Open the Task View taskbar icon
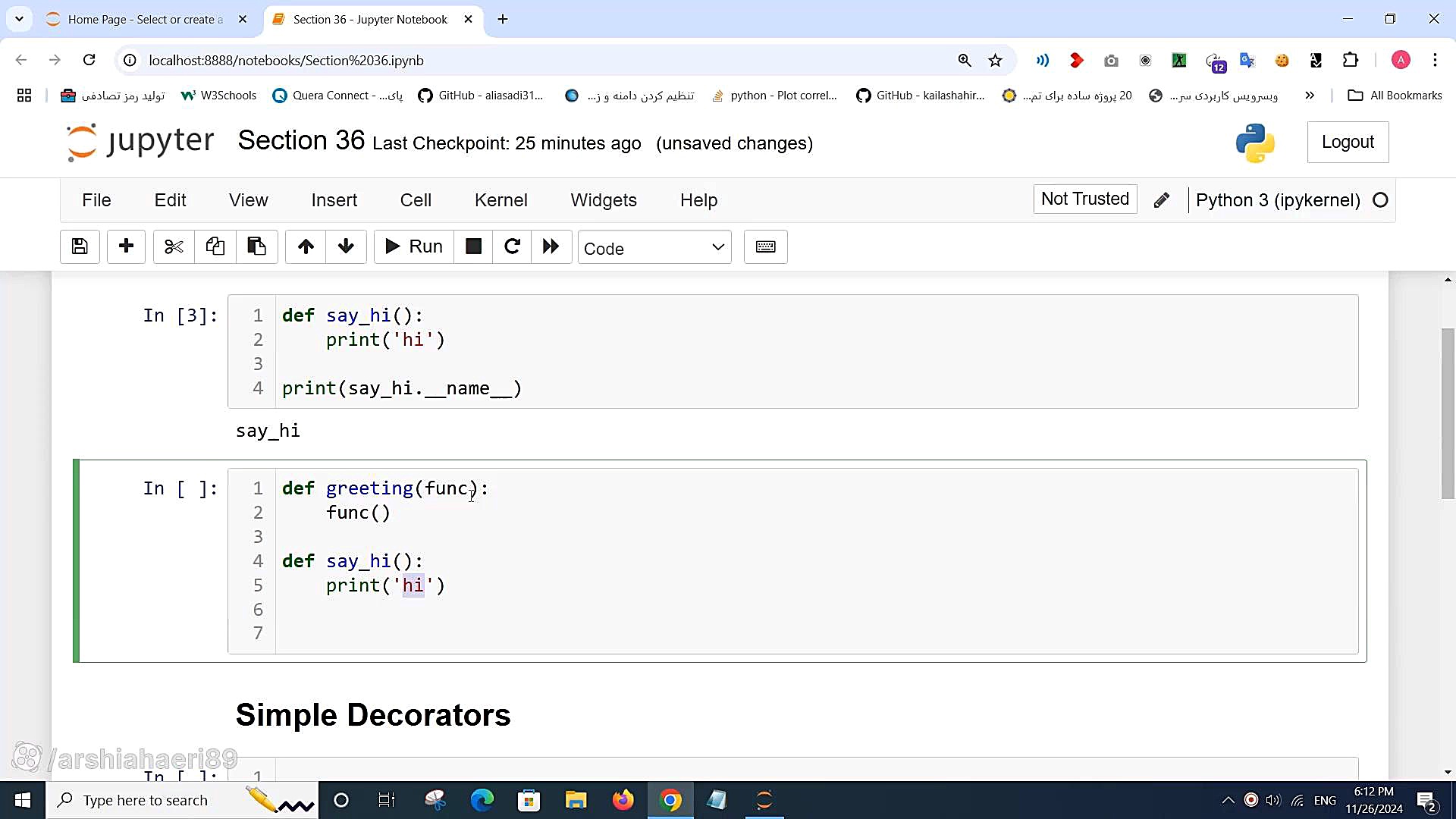1456x819 pixels. click(387, 800)
